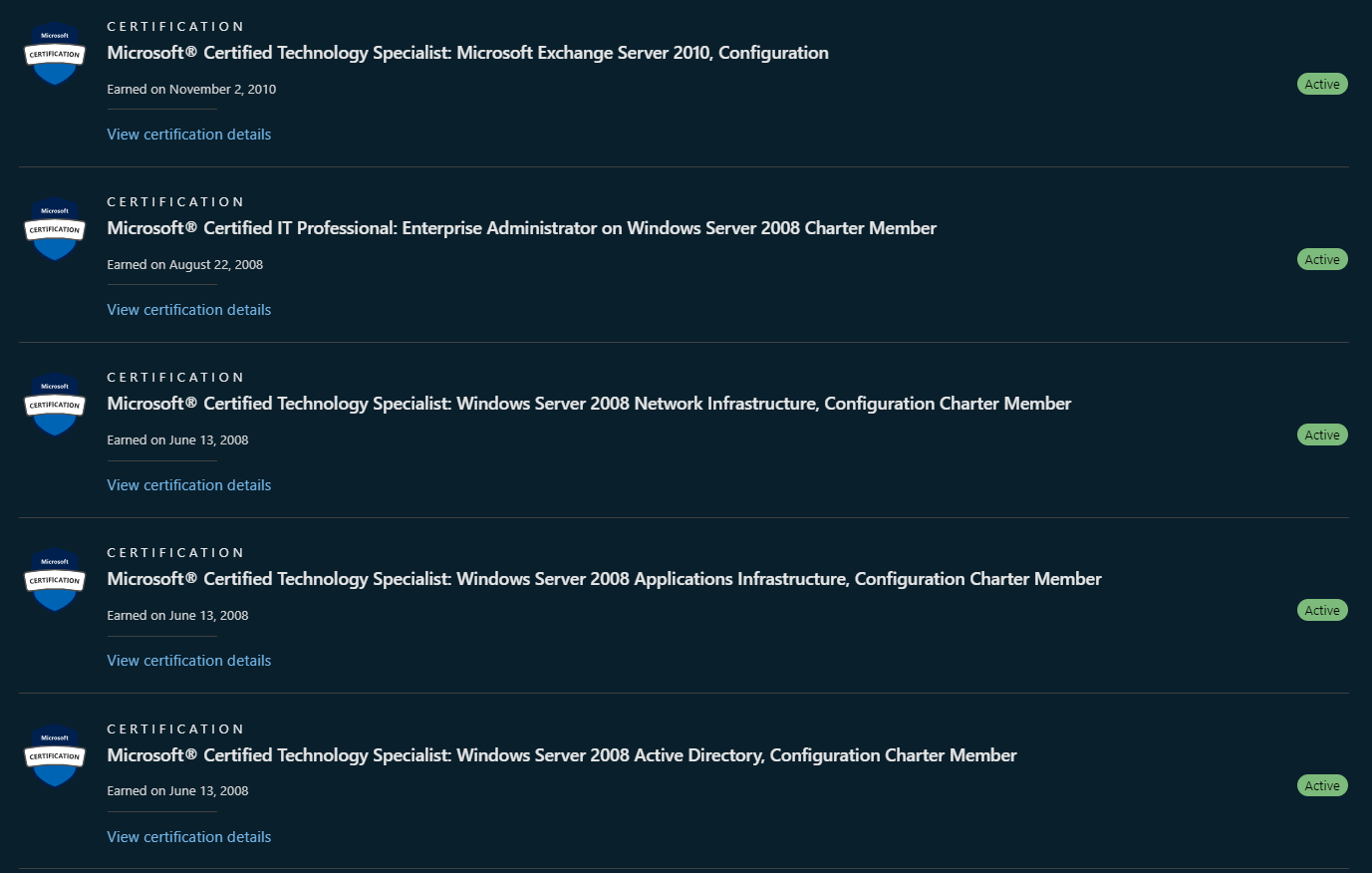This screenshot has width=1372, height=873.
Task: View certification details for Network Infrastructure
Action: [x=189, y=485]
